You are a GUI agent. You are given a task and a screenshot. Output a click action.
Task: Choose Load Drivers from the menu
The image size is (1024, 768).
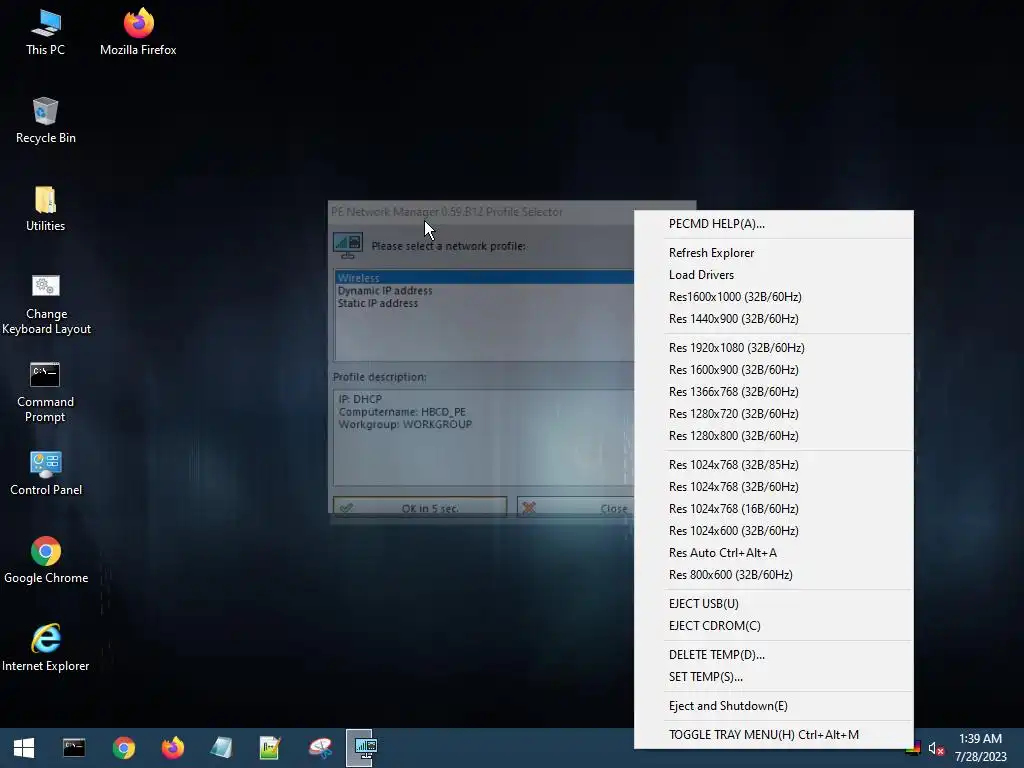pyautogui.click(x=774, y=275)
